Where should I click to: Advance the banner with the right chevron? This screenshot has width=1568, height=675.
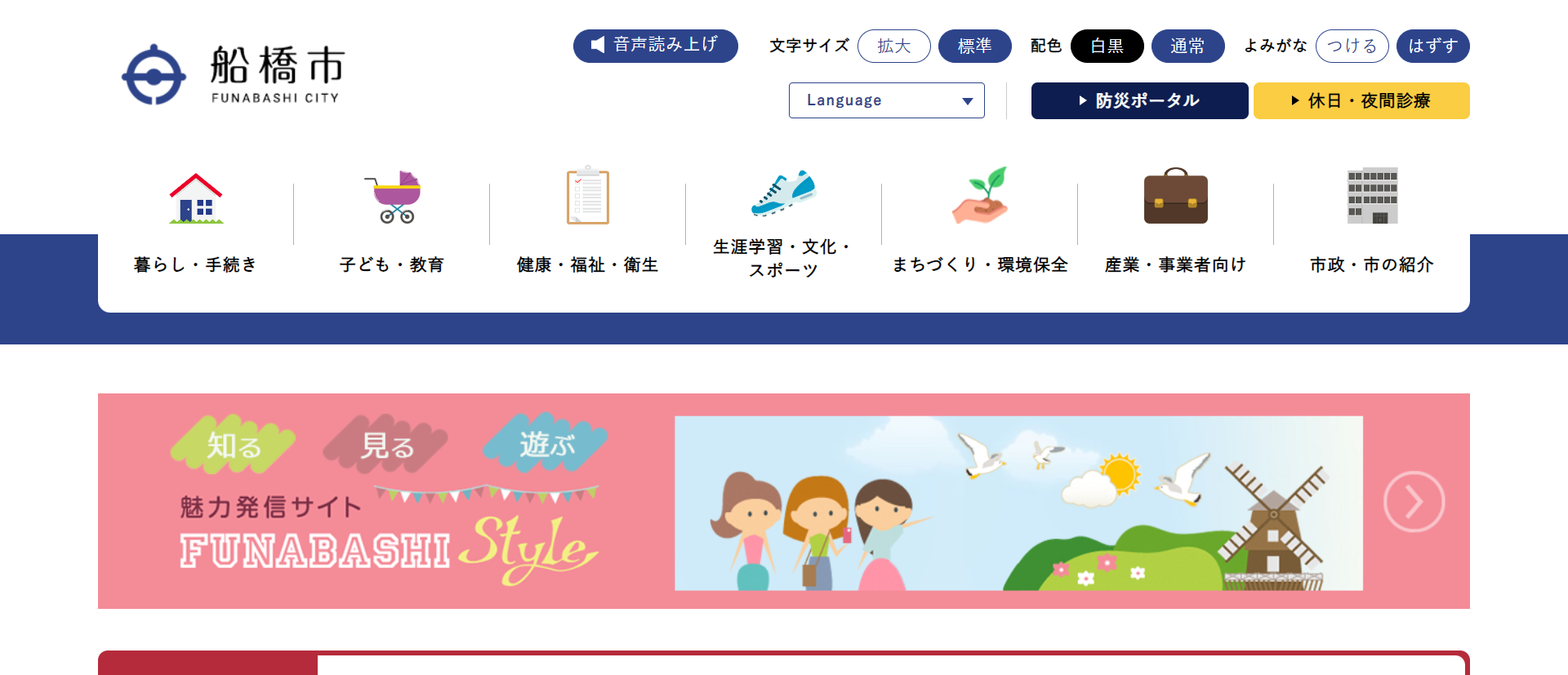point(1414,501)
